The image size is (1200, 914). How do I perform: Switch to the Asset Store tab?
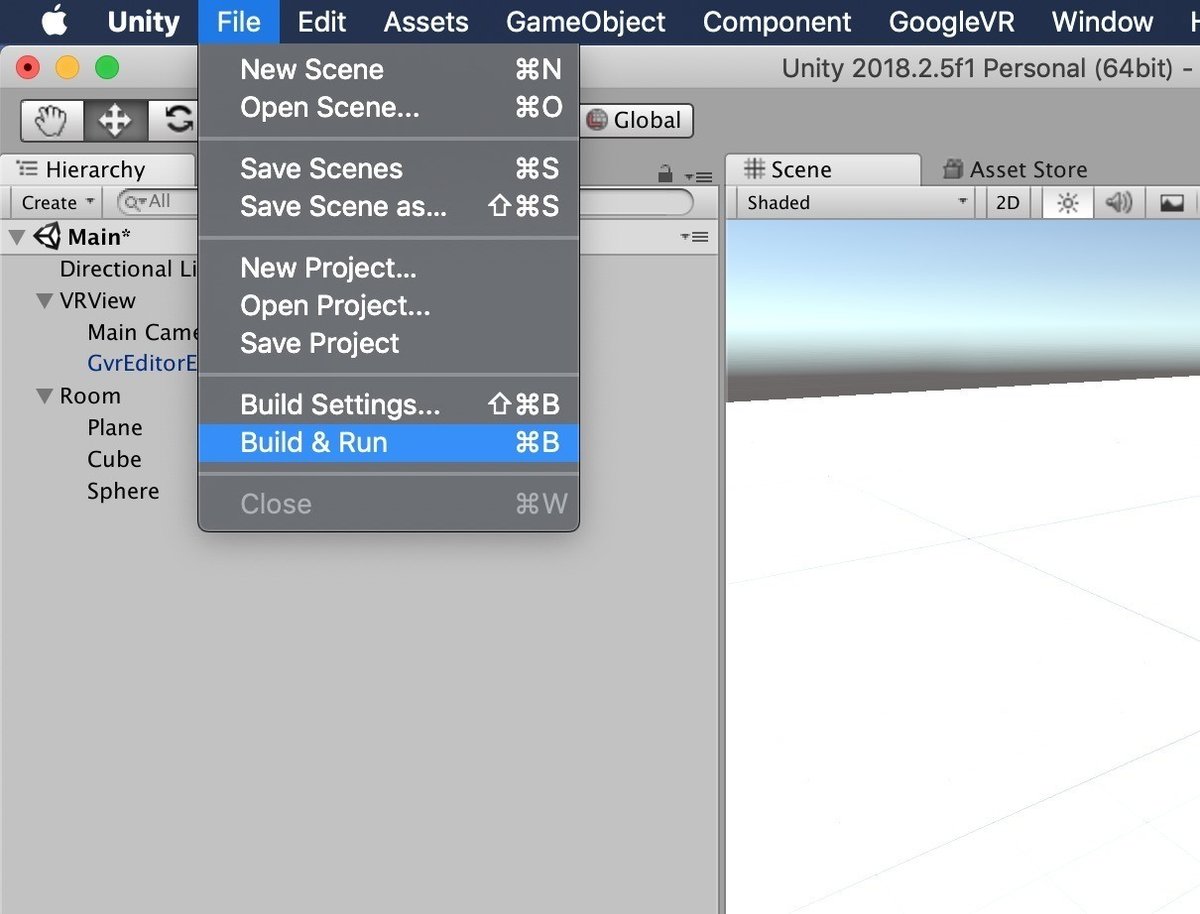(1014, 170)
